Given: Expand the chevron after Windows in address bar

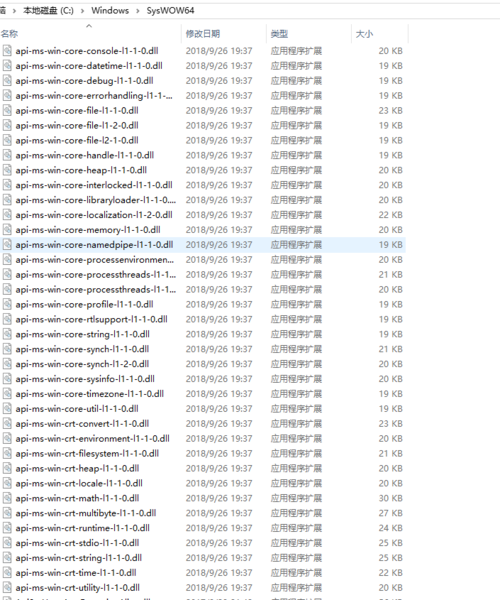Looking at the screenshot, I should (x=138, y=11).
